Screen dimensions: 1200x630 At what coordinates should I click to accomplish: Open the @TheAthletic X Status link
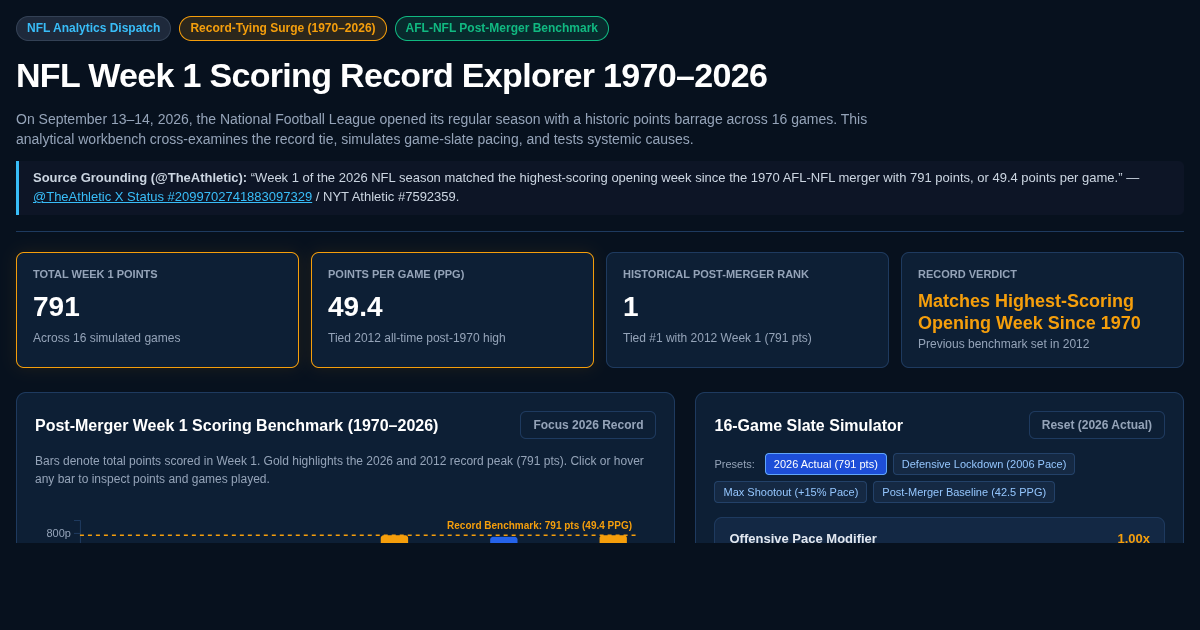[x=172, y=197]
